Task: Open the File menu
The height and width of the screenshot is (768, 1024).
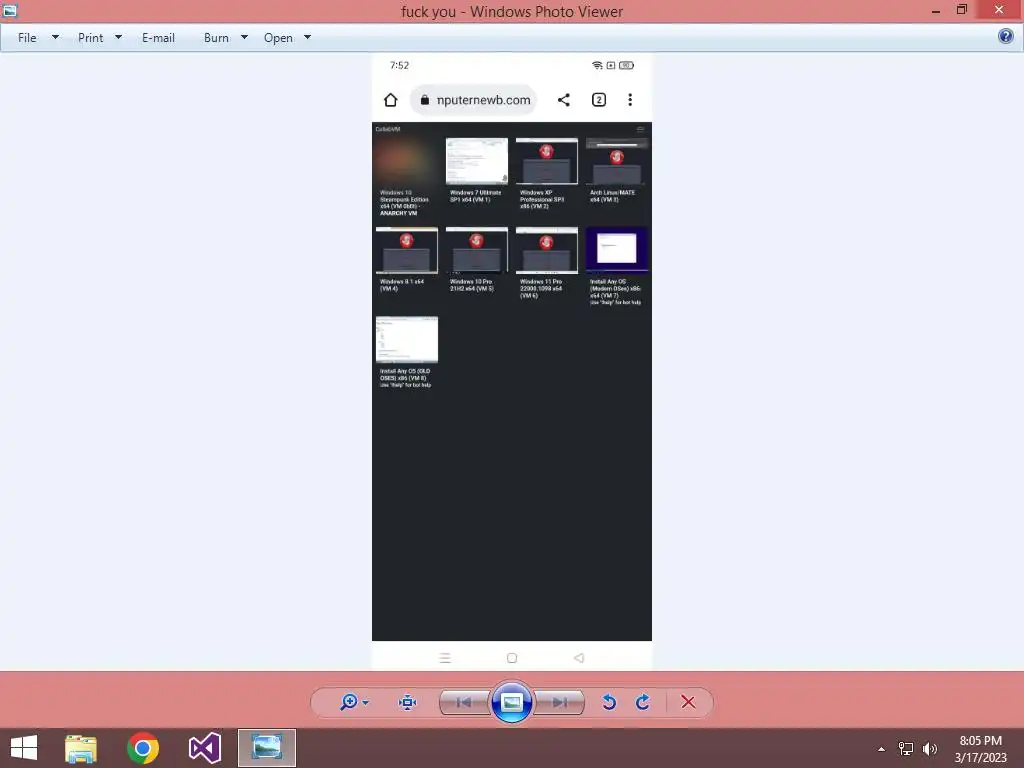Action: coord(27,38)
